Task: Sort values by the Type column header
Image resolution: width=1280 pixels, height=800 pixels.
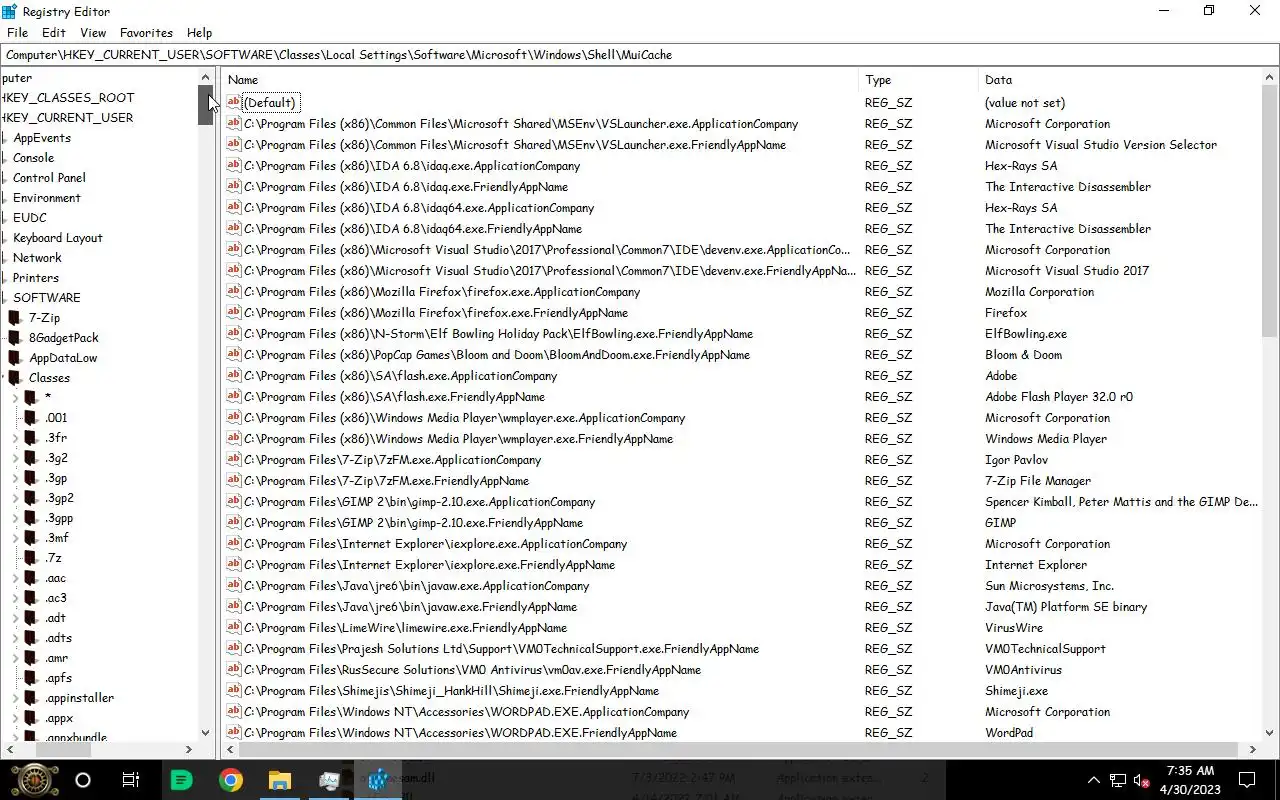Action: click(x=918, y=79)
